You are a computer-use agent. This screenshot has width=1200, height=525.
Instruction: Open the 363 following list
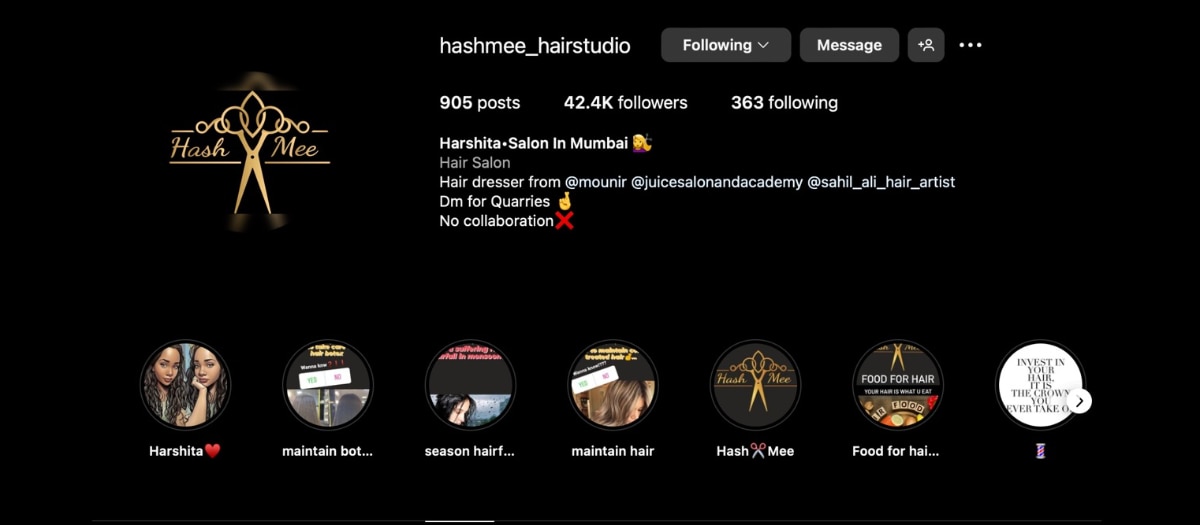pyautogui.click(x=784, y=103)
